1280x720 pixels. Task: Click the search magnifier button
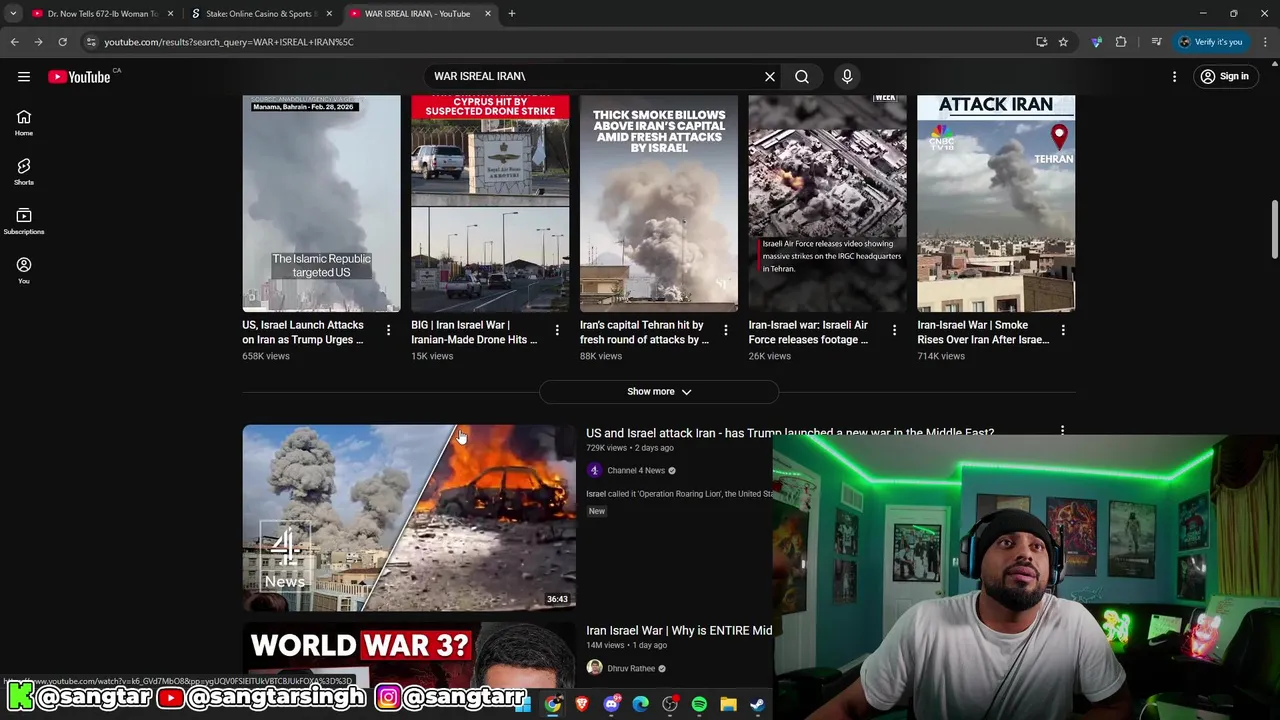click(x=802, y=76)
